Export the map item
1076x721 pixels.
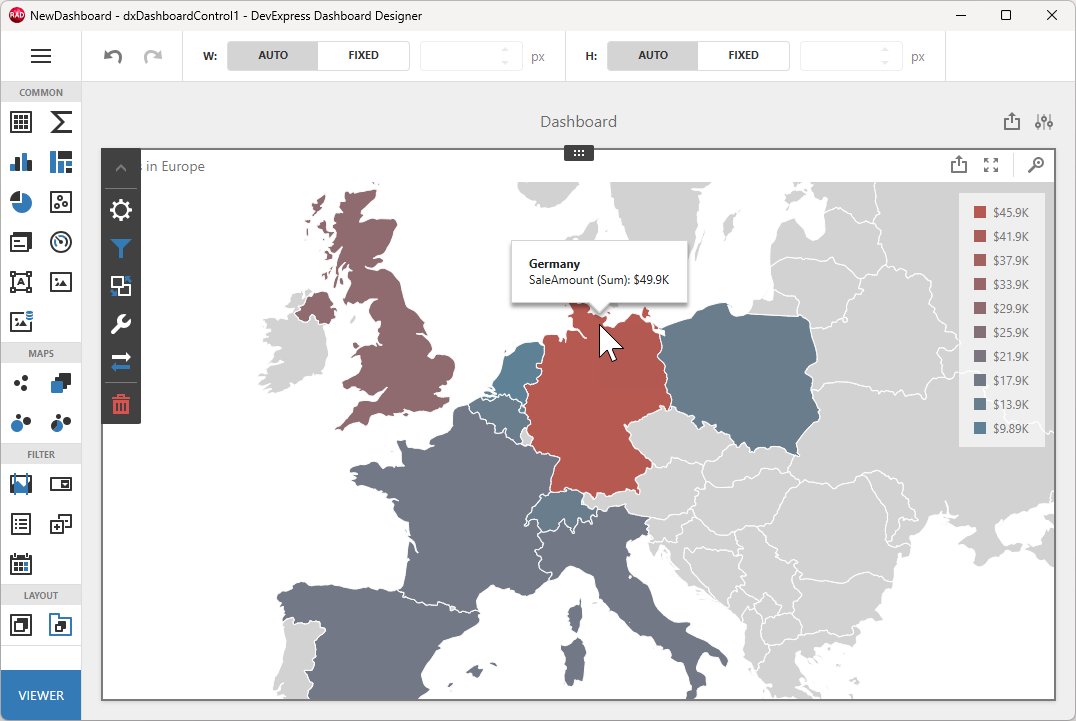pyautogui.click(x=959, y=165)
